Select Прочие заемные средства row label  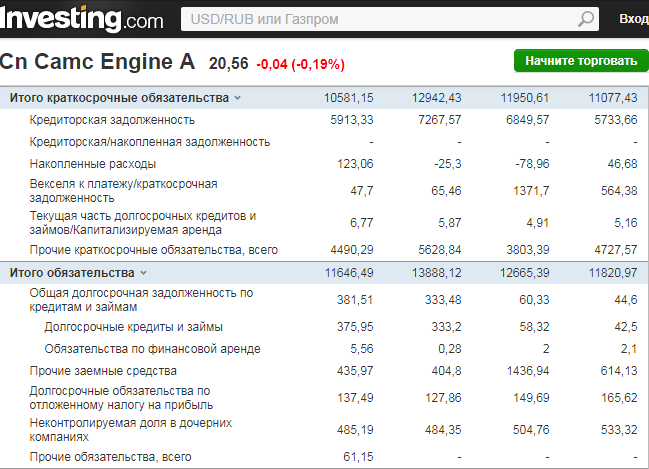pyautogui.click(x=103, y=371)
